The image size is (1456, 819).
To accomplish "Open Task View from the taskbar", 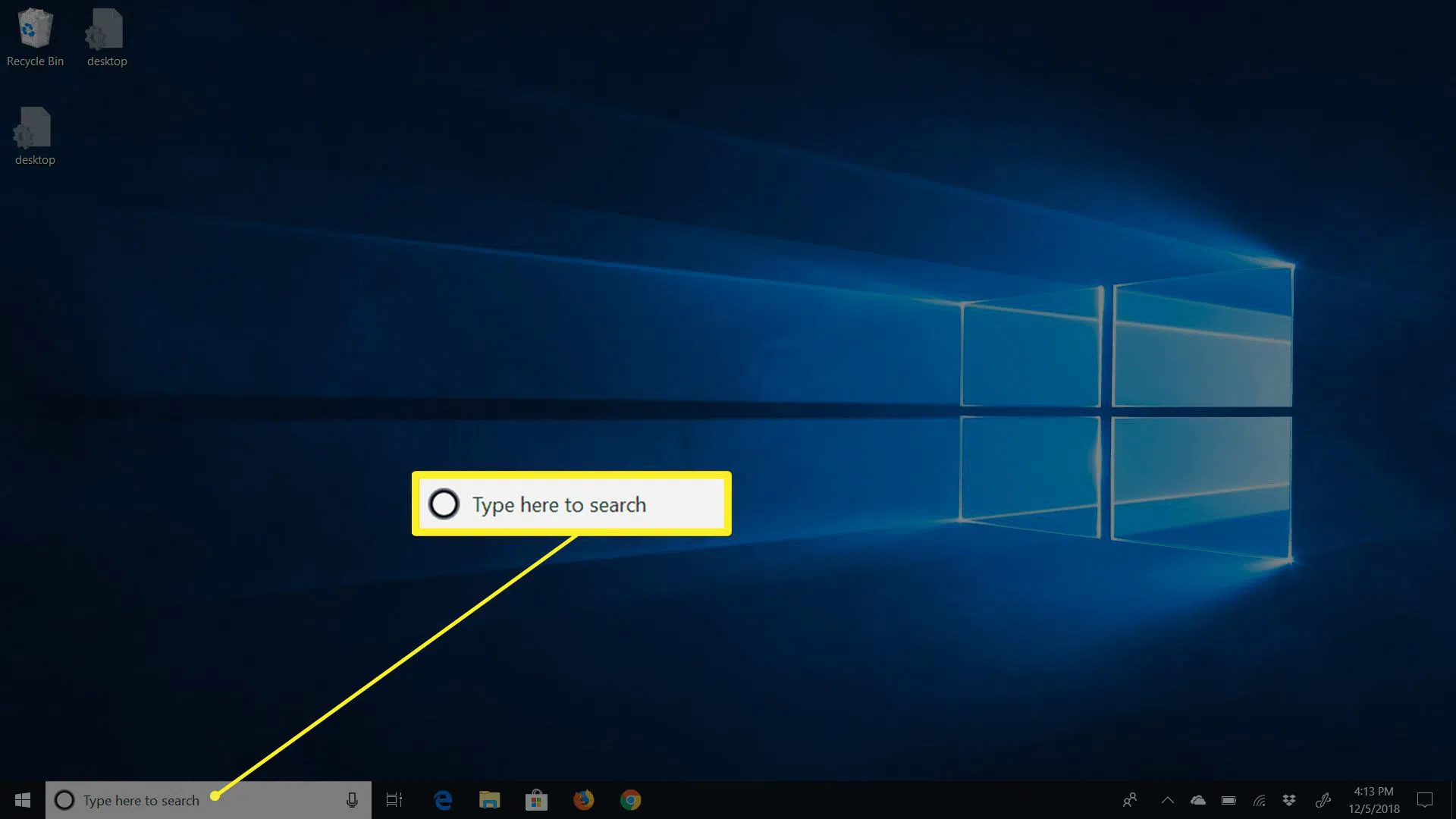I will pyautogui.click(x=394, y=800).
